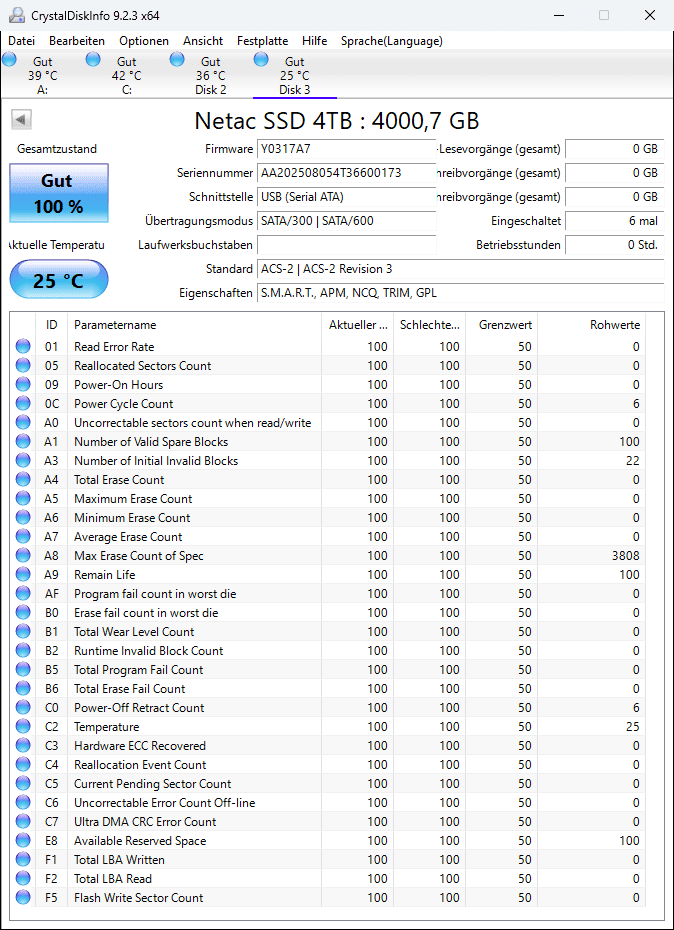Click status orb for Power-On Hours
The image size is (674, 930).
(x=23, y=385)
